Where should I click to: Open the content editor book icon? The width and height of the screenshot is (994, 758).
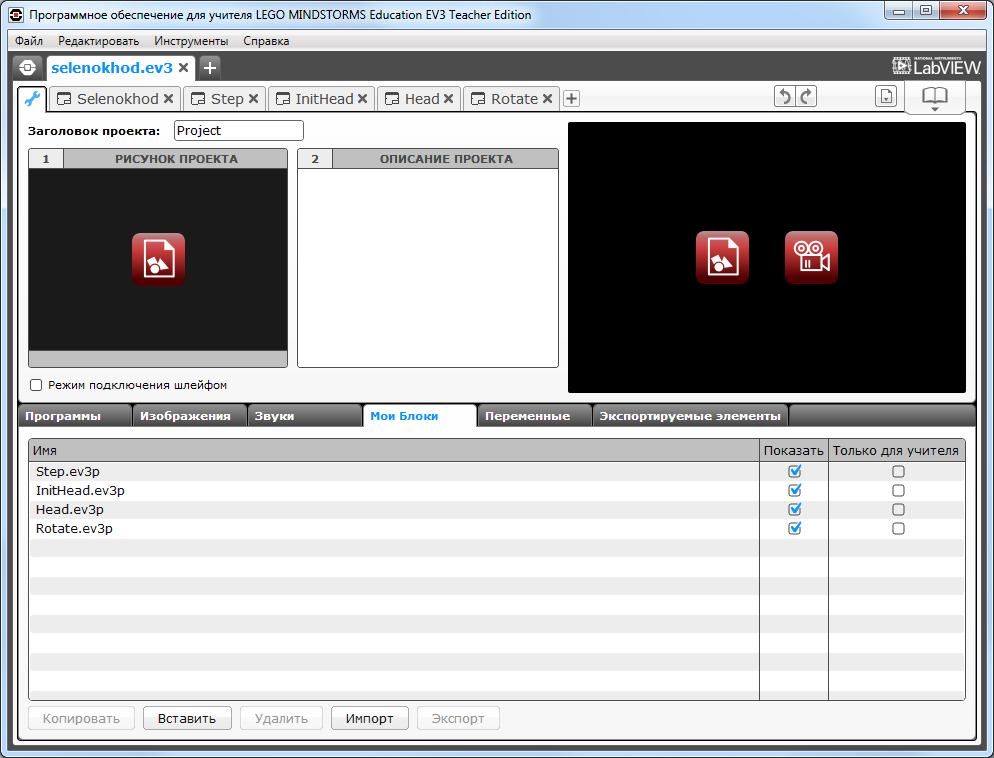pyautogui.click(x=935, y=98)
